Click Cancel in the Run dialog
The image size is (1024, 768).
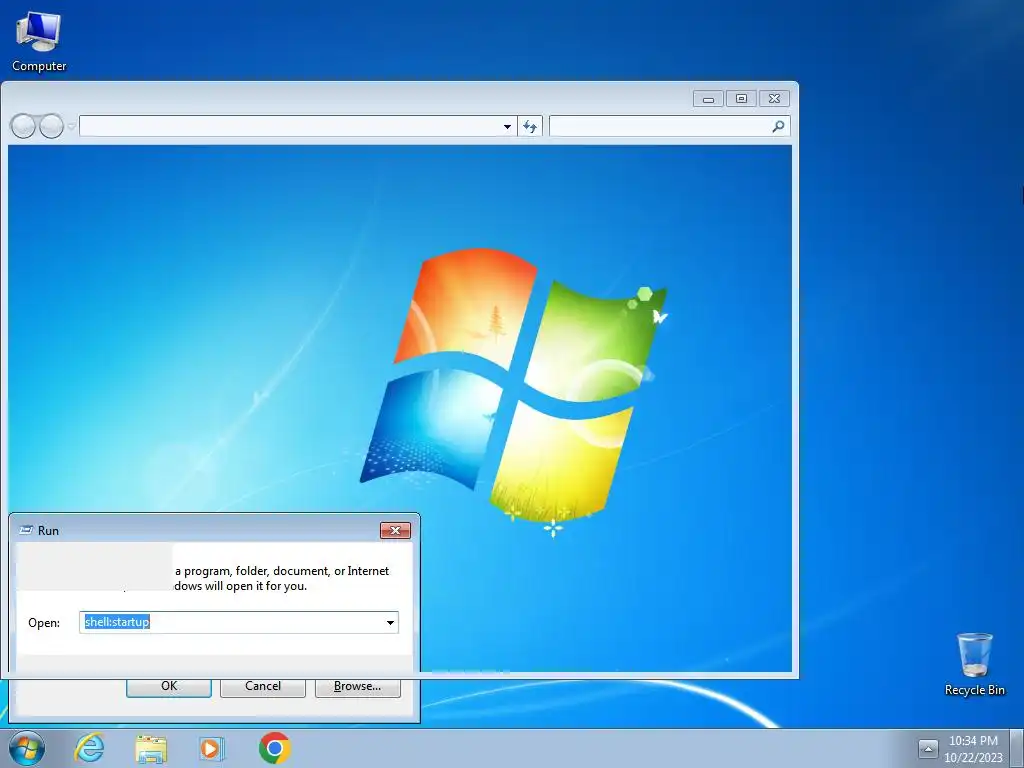click(263, 686)
